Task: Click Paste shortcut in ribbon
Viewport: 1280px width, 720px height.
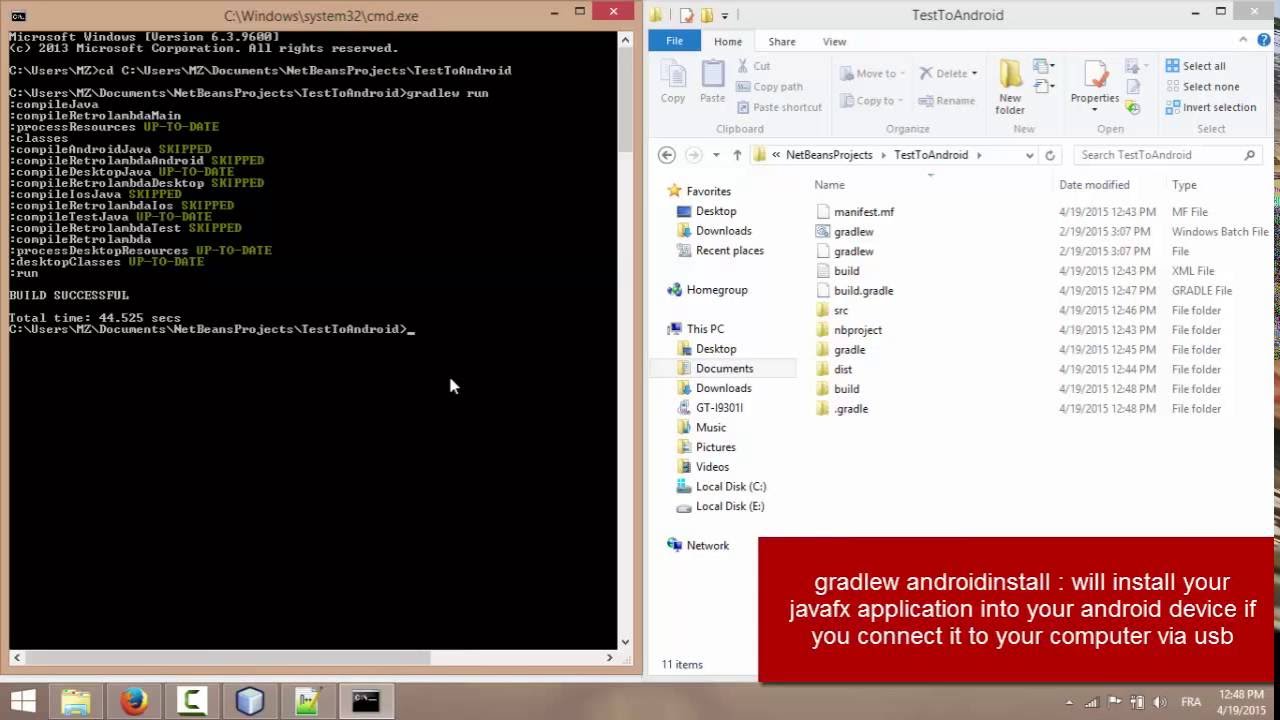Action: click(x=778, y=107)
